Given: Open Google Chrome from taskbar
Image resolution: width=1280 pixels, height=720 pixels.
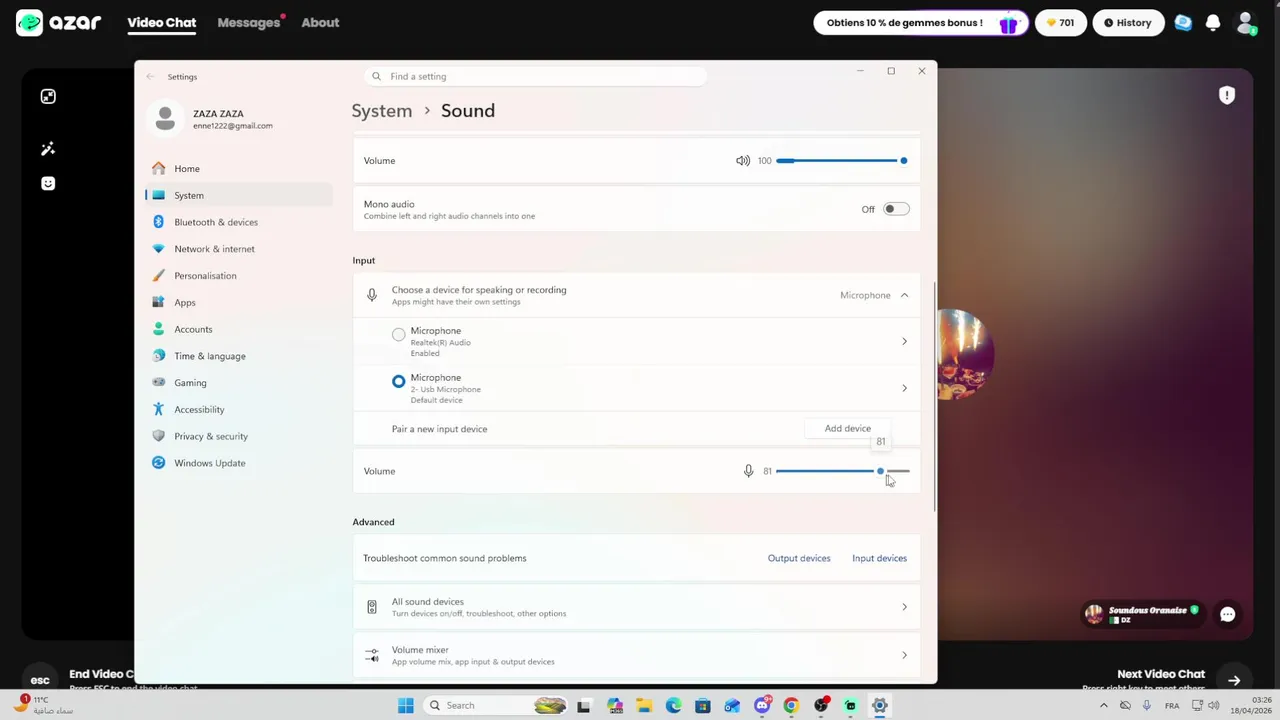Looking at the screenshot, I should (791, 705).
